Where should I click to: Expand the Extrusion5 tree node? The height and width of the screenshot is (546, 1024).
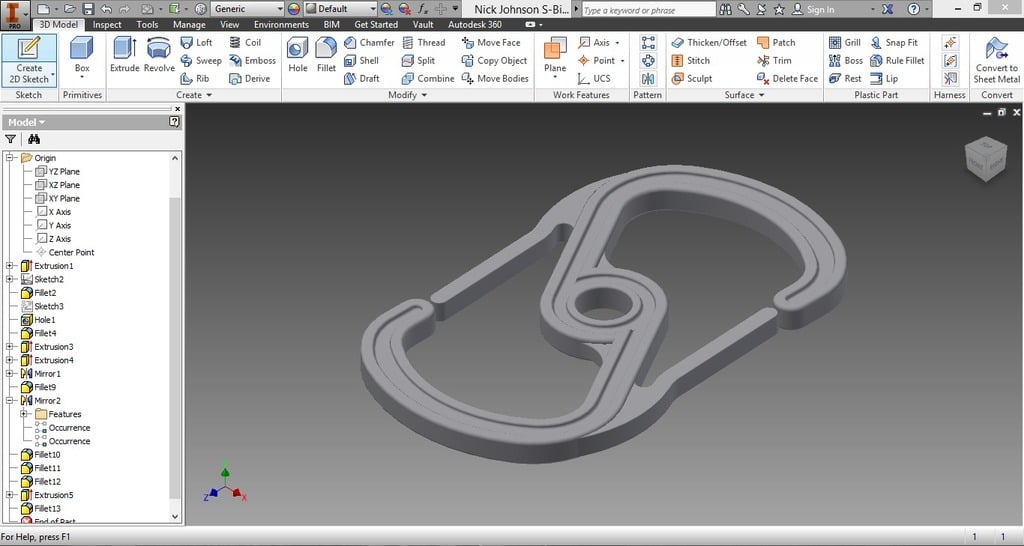(x=10, y=495)
